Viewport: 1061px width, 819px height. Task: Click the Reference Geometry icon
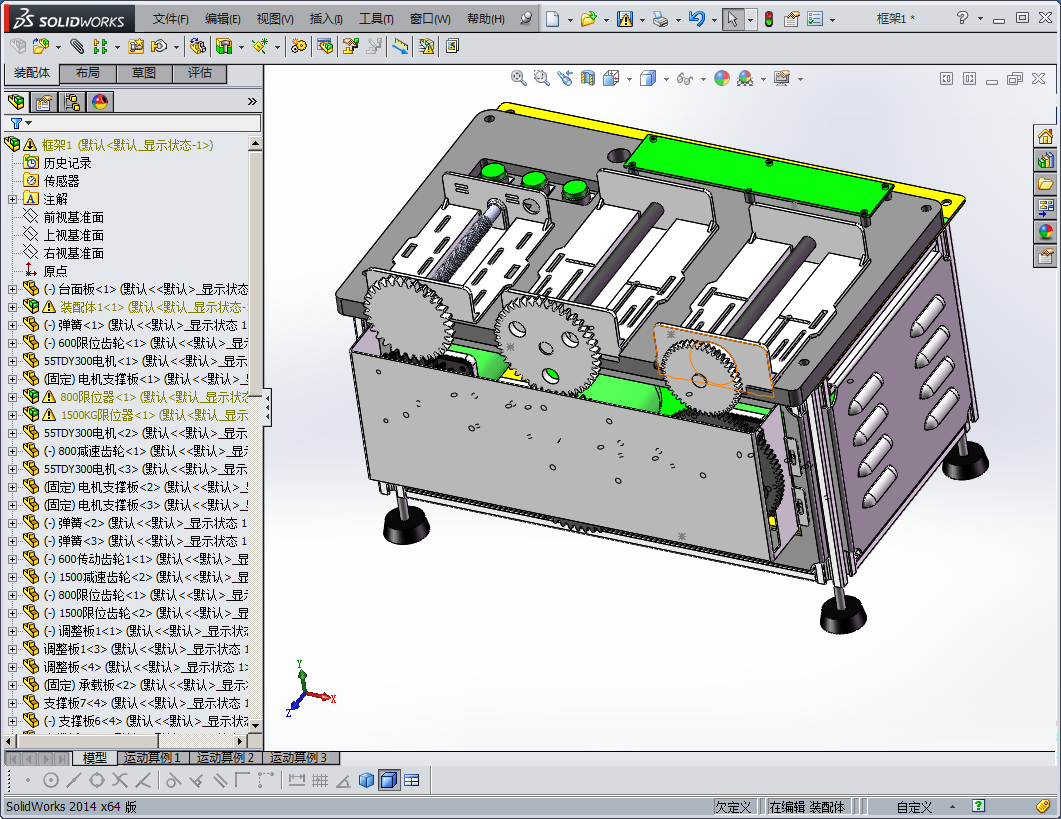260,46
